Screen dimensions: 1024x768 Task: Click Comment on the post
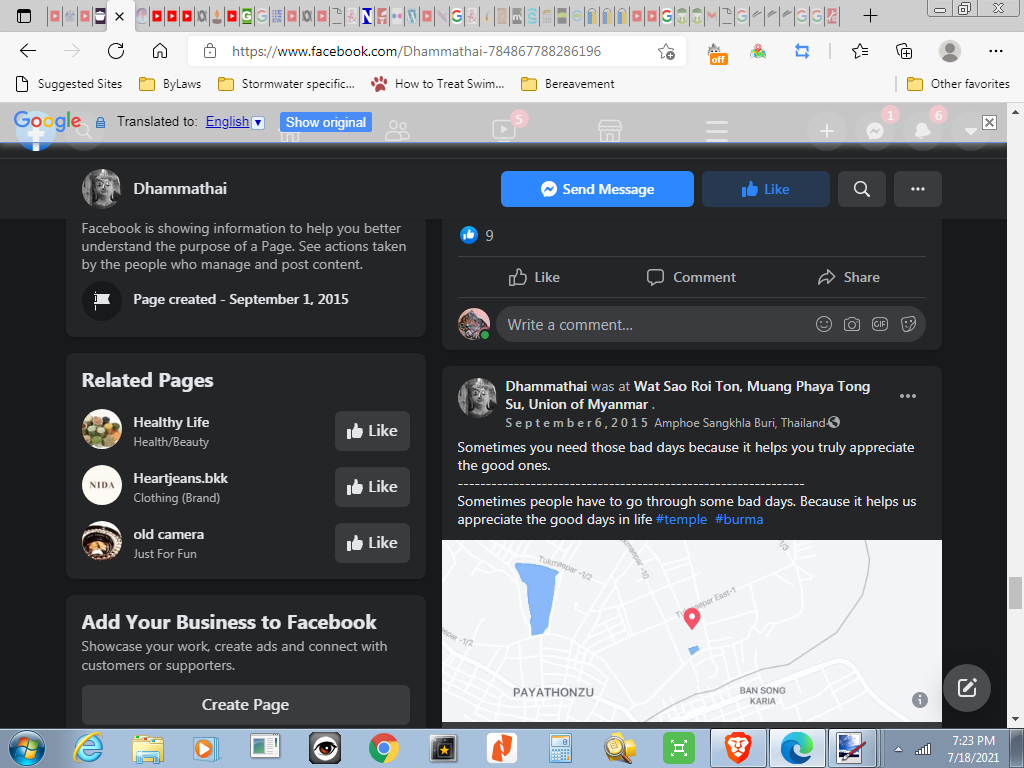click(691, 277)
